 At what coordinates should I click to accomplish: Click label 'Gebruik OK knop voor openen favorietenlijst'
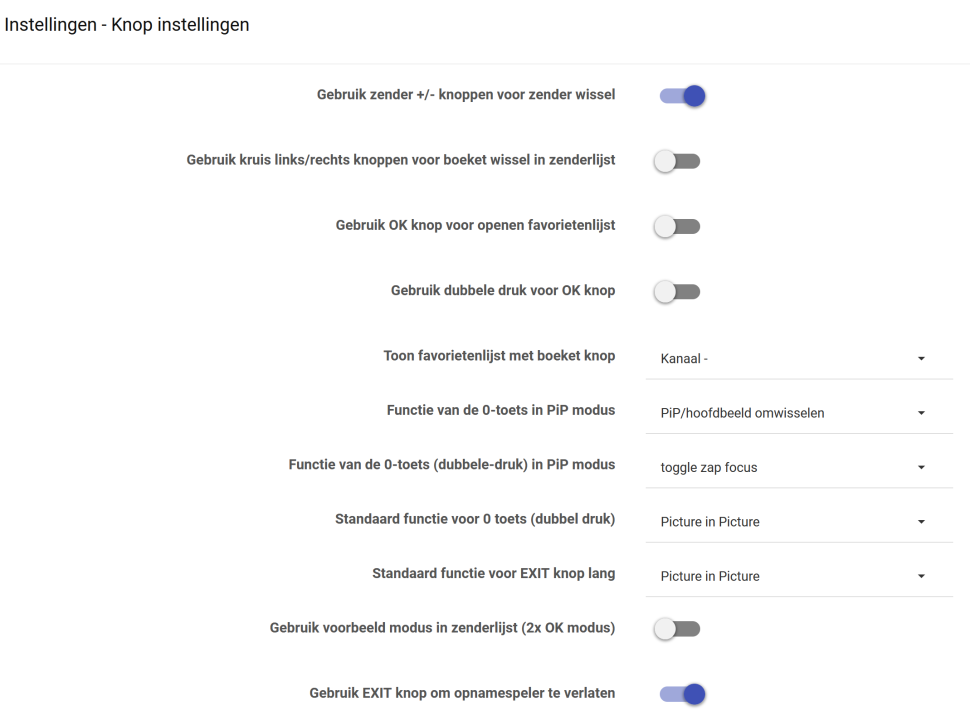coord(475,225)
